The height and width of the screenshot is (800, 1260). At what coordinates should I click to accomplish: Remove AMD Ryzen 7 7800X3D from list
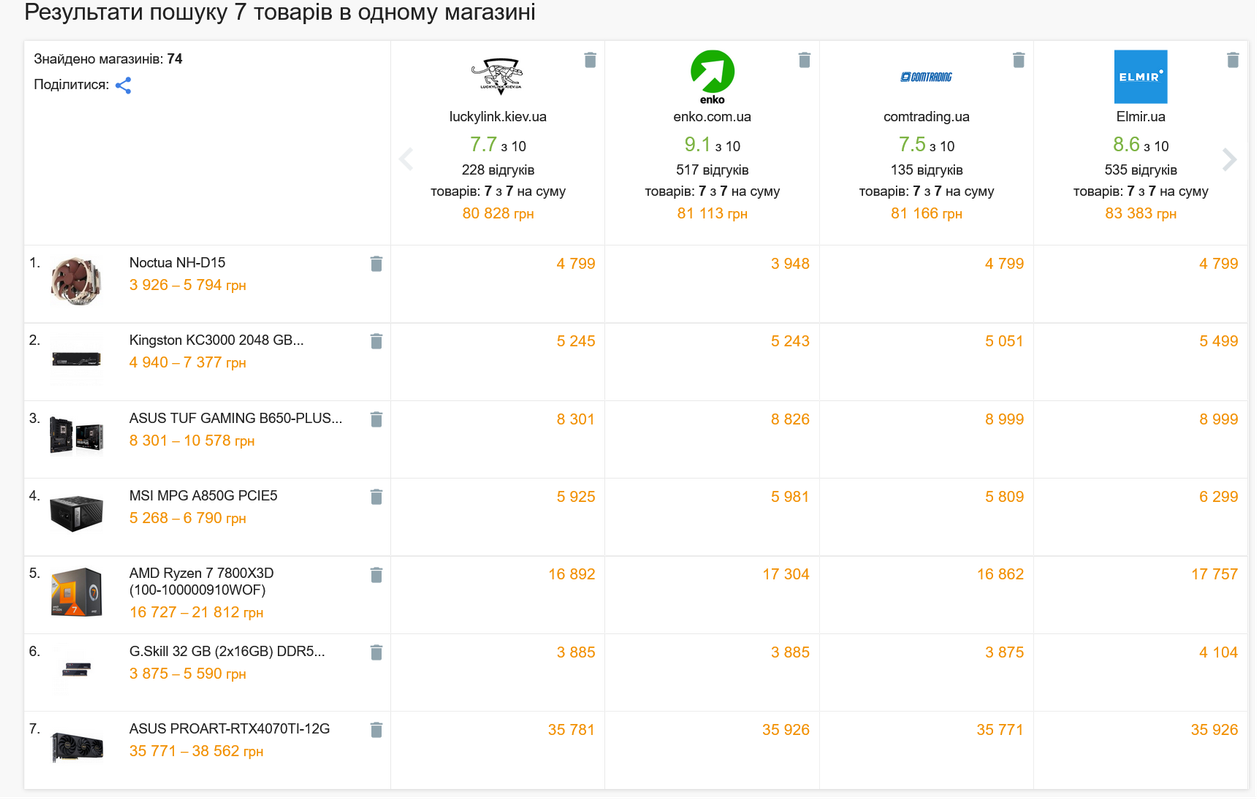point(376,574)
